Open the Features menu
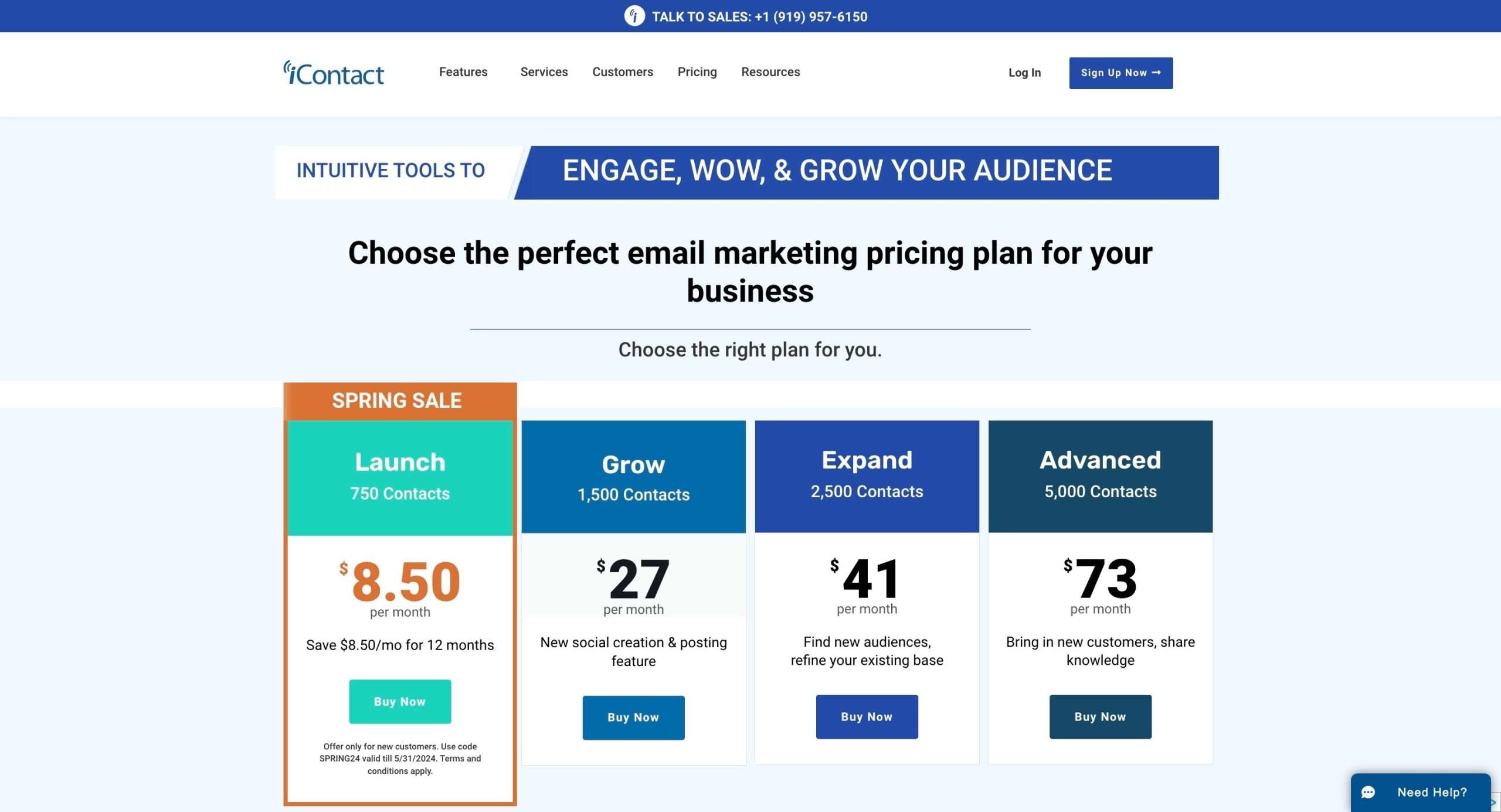 coord(463,72)
